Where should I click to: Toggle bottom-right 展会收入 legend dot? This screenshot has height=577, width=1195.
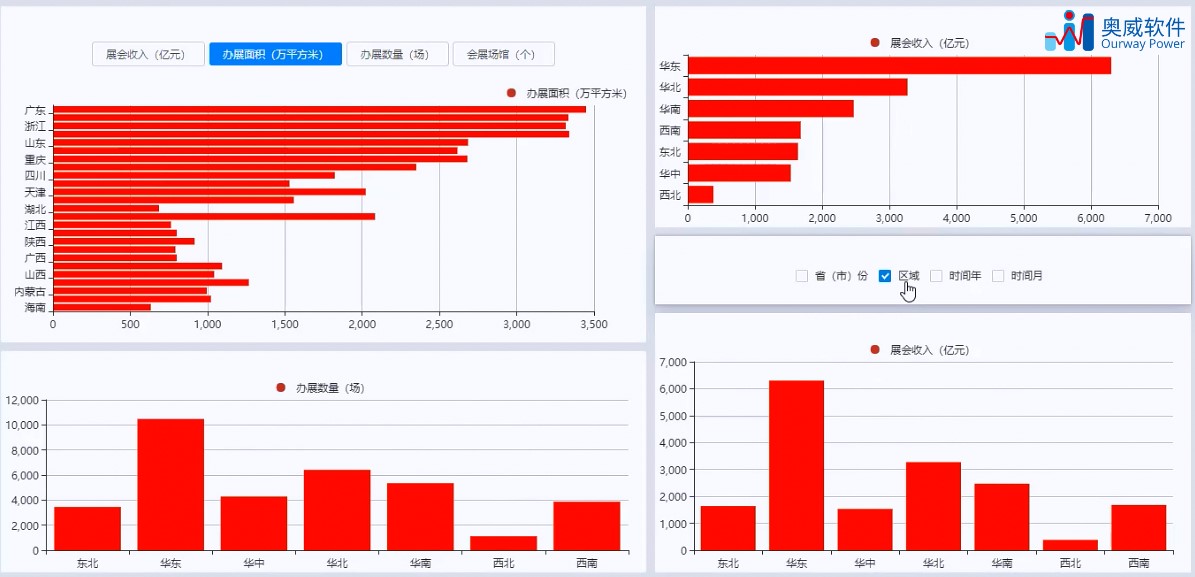tap(875, 350)
